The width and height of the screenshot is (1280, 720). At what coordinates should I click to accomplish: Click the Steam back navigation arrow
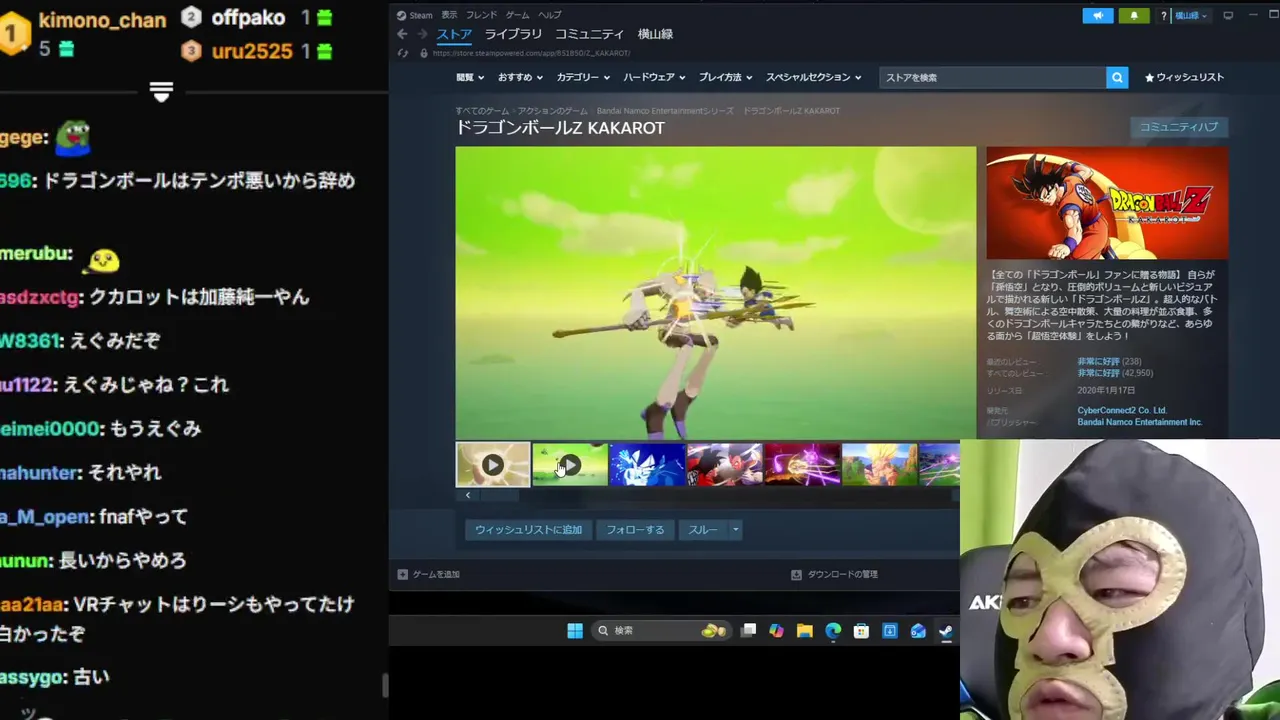(x=402, y=34)
